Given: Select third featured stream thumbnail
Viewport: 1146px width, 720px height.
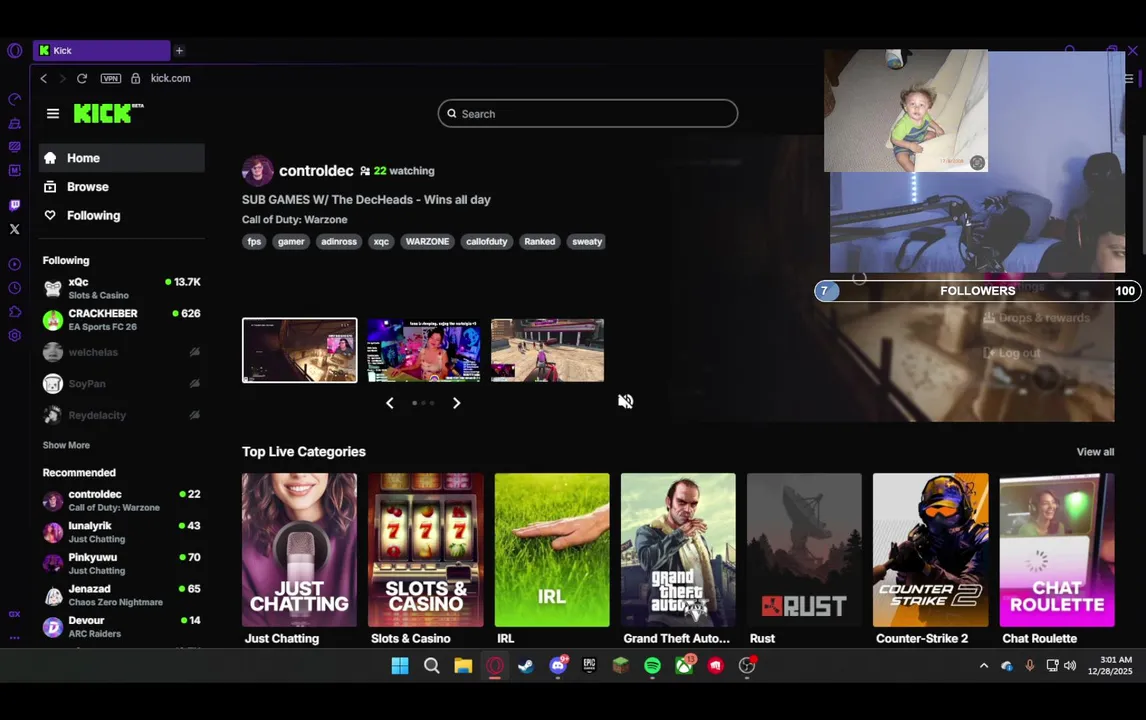Looking at the screenshot, I should pos(547,350).
